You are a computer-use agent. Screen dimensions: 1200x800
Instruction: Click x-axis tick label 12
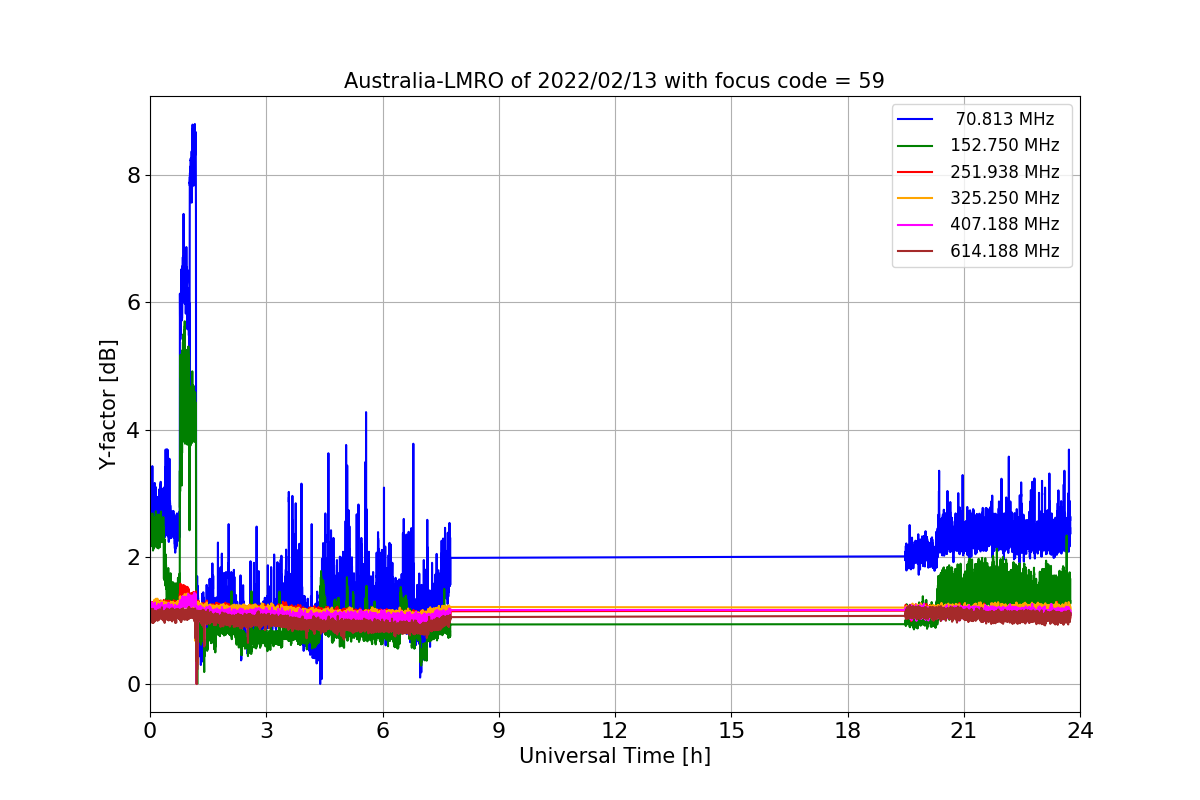[x=615, y=731]
